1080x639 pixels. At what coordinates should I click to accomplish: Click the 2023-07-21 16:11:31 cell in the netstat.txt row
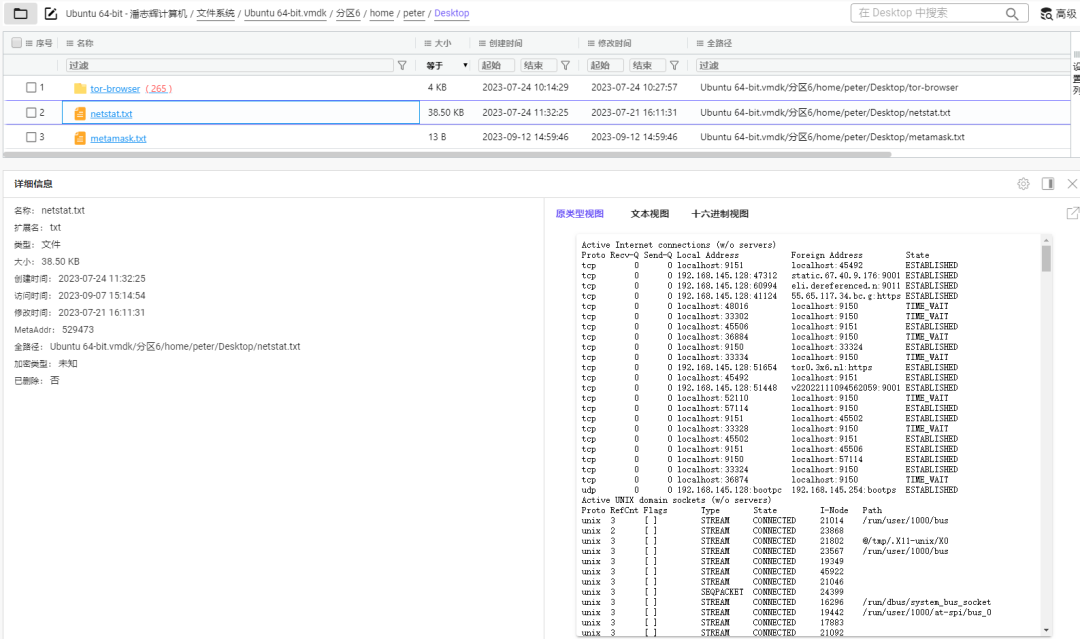coord(634,112)
